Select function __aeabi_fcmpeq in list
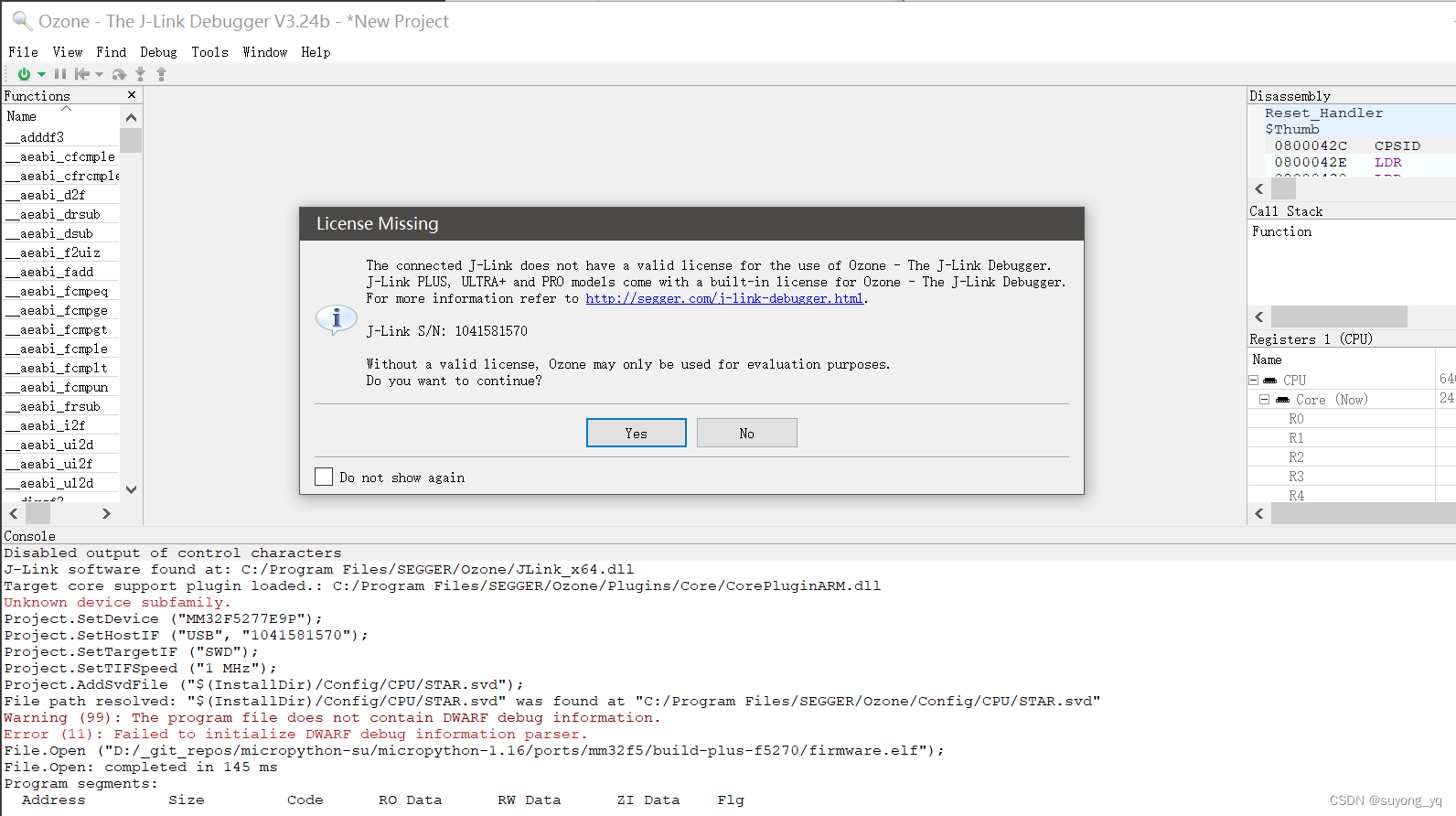 click(60, 291)
